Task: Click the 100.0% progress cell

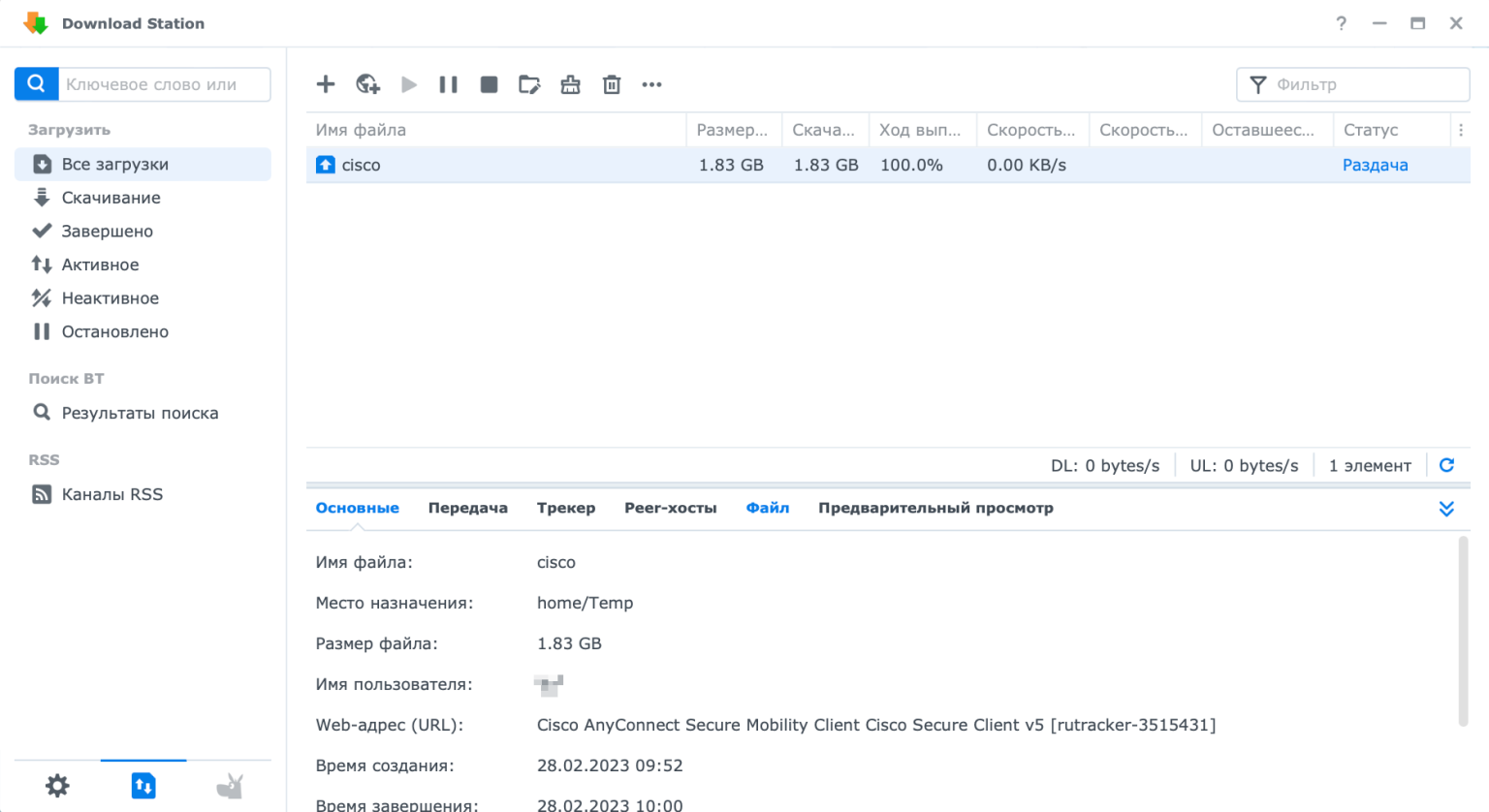Action: [911, 165]
